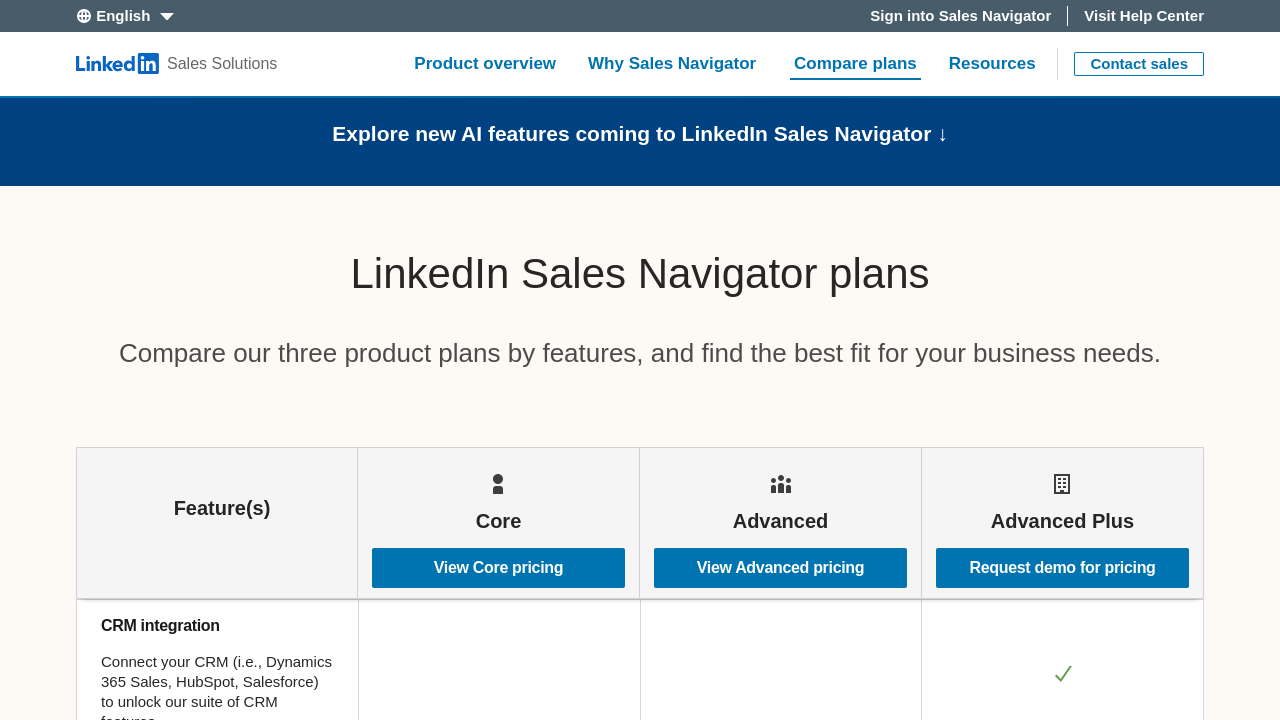Click Request demo for pricing
The height and width of the screenshot is (720, 1280).
pos(1062,567)
